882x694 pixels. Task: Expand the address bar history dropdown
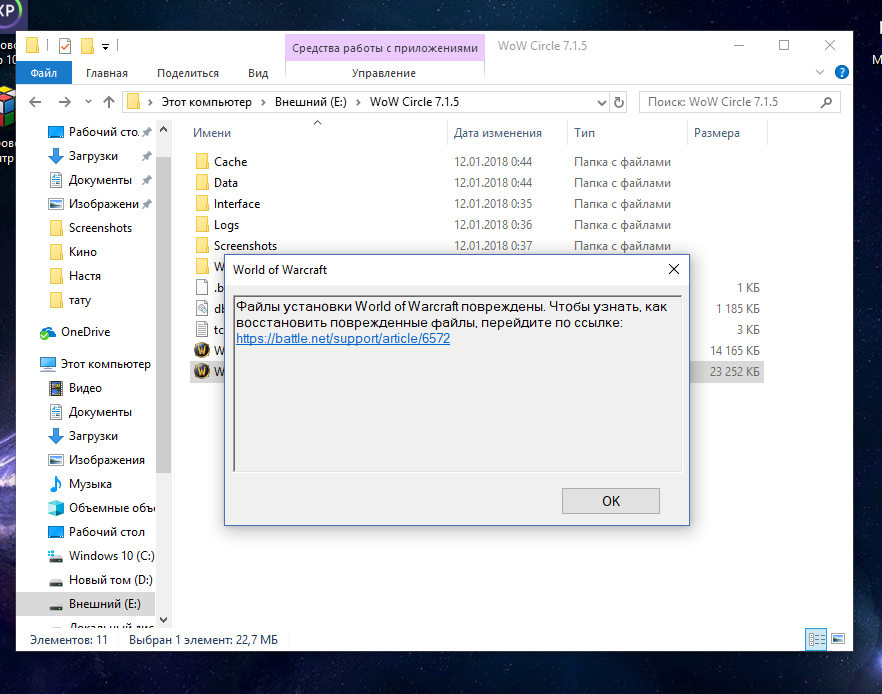point(601,102)
